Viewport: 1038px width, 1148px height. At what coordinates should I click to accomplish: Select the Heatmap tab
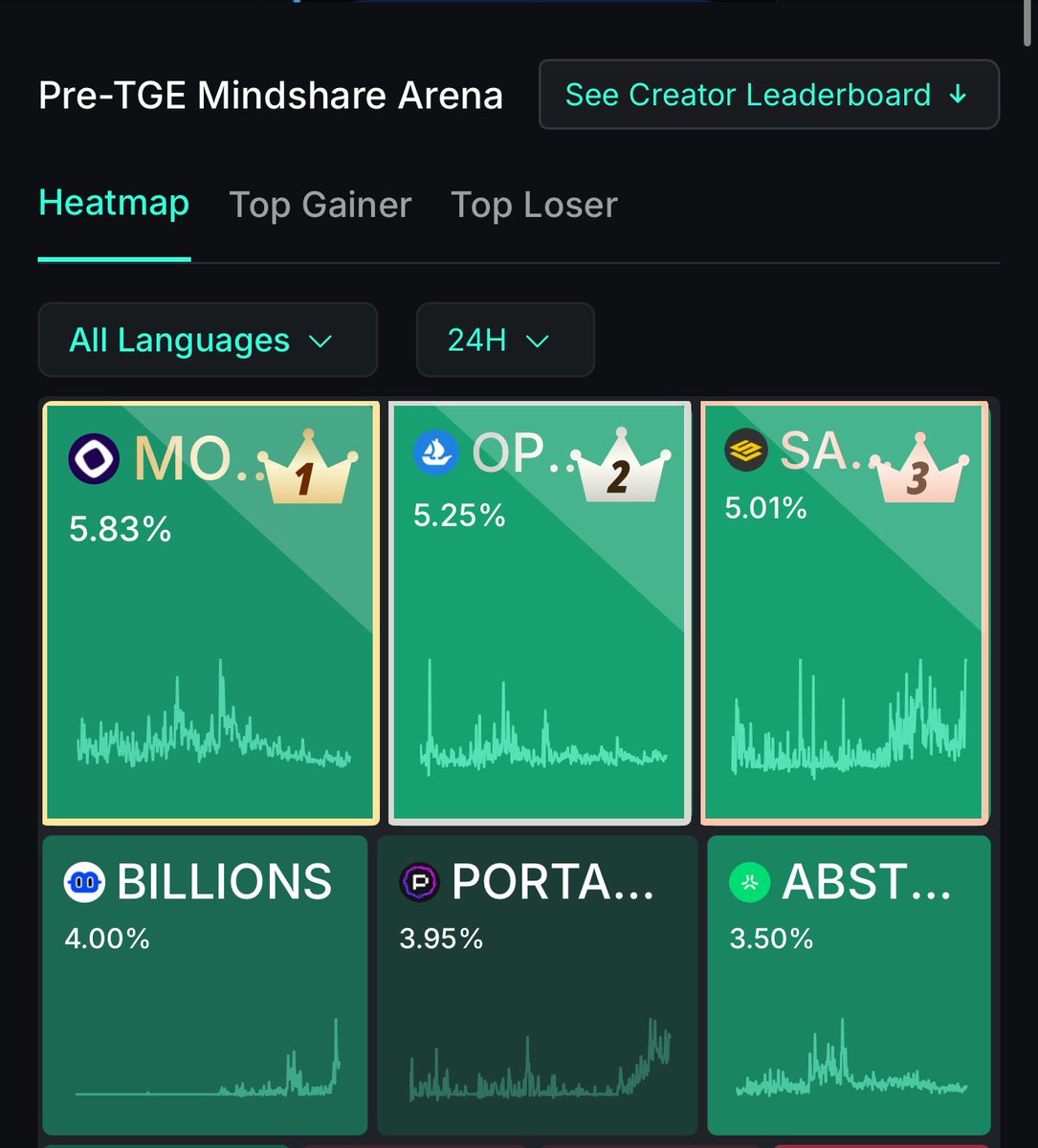[x=114, y=203]
